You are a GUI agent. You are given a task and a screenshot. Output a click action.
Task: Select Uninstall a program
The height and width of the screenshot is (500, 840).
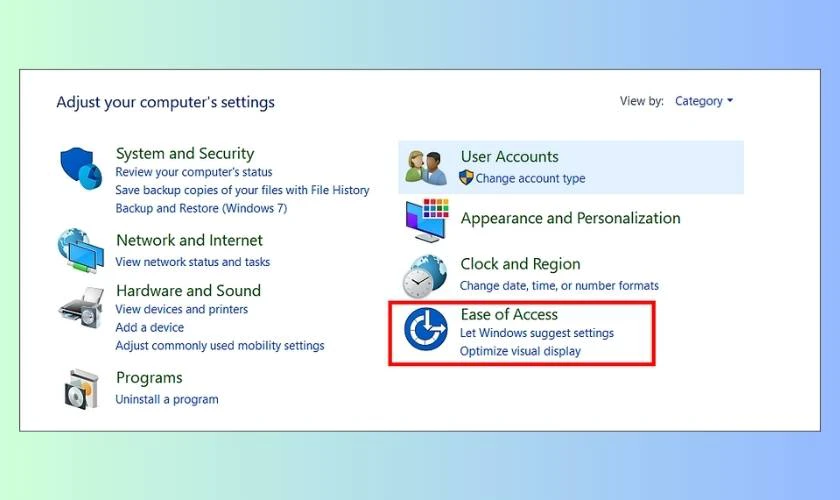click(x=167, y=399)
